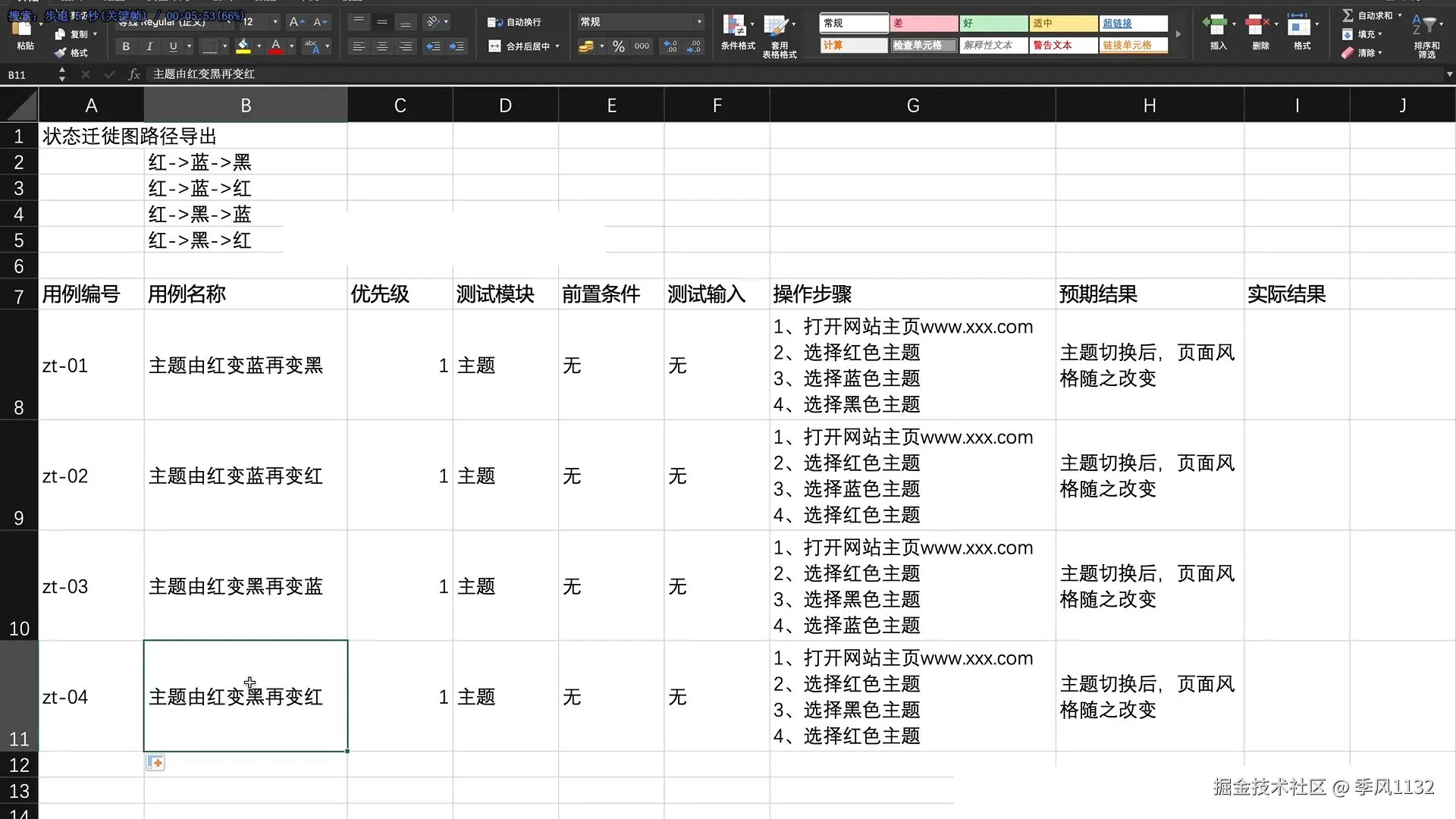Open the number format 常规 dropdown
Viewport: 1456px width, 819px height.
coord(698,22)
